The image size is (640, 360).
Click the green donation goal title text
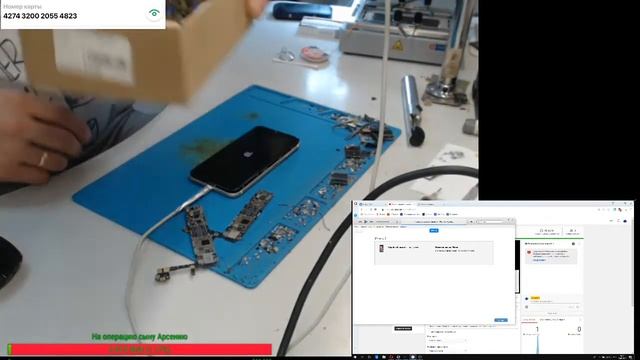pos(140,337)
